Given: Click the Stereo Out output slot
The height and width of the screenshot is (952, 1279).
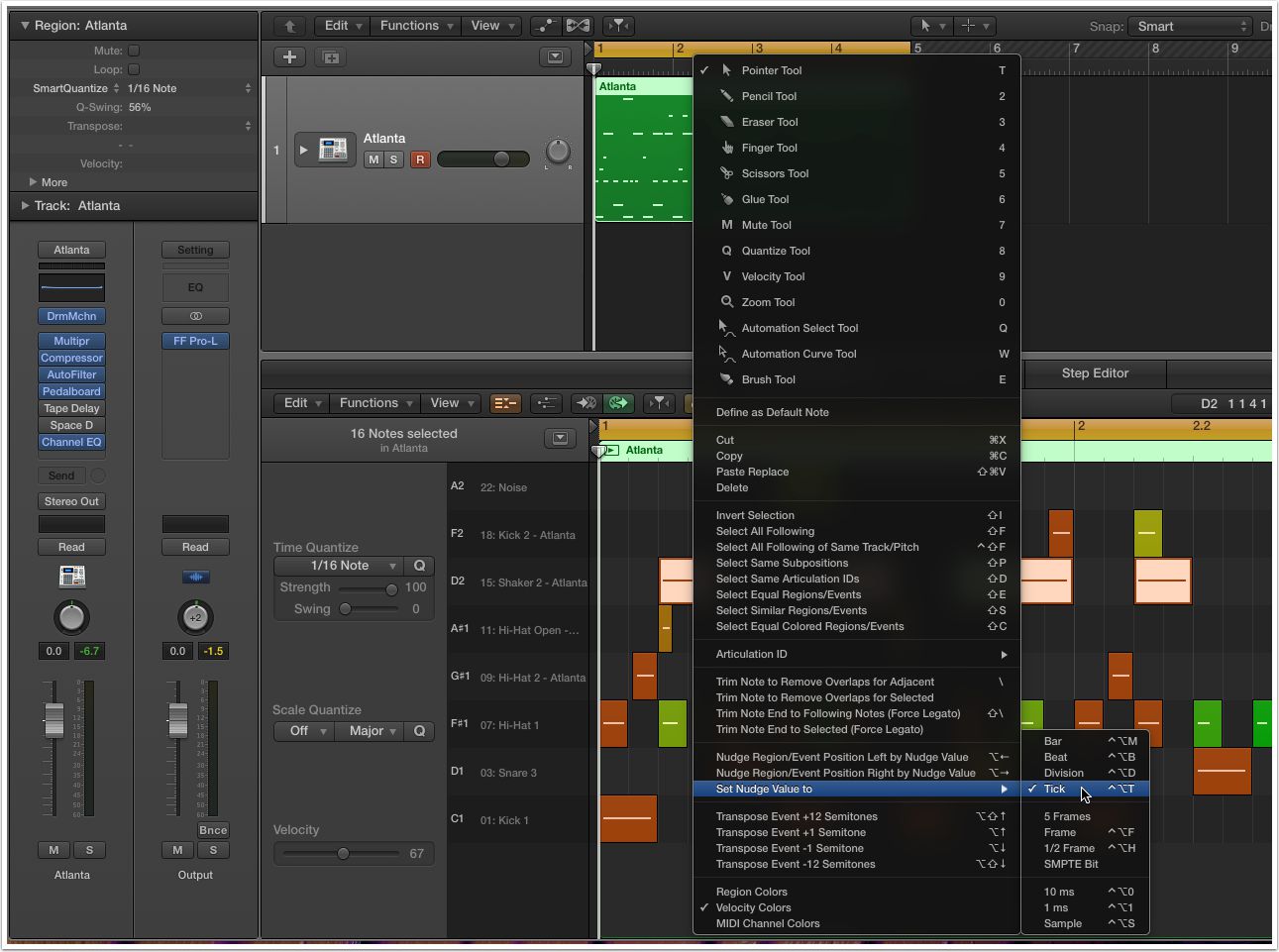Looking at the screenshot, I should point(71,501).
